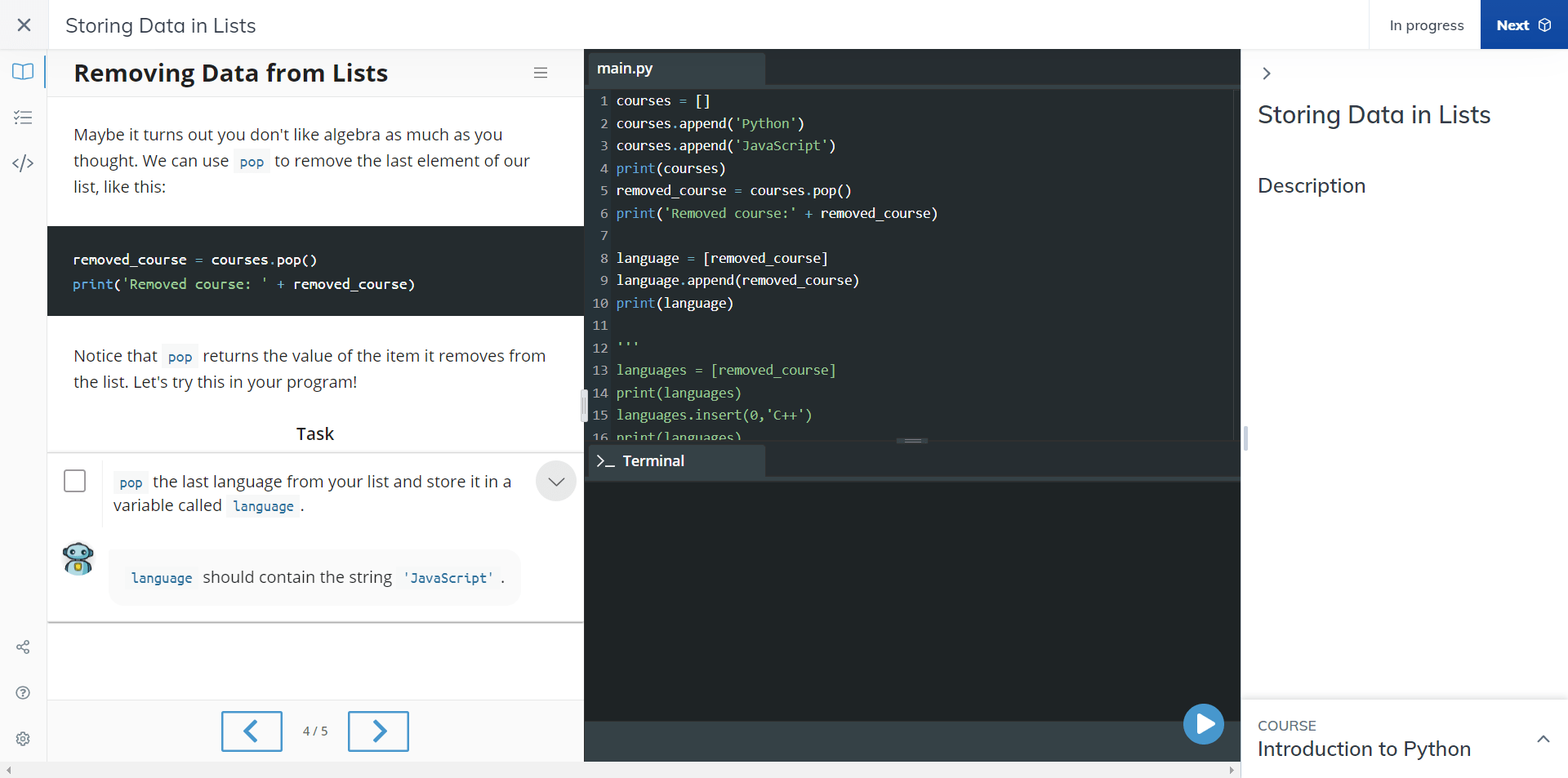Click the 'Storing Data in Lists' header title

(x=161, y=25)
